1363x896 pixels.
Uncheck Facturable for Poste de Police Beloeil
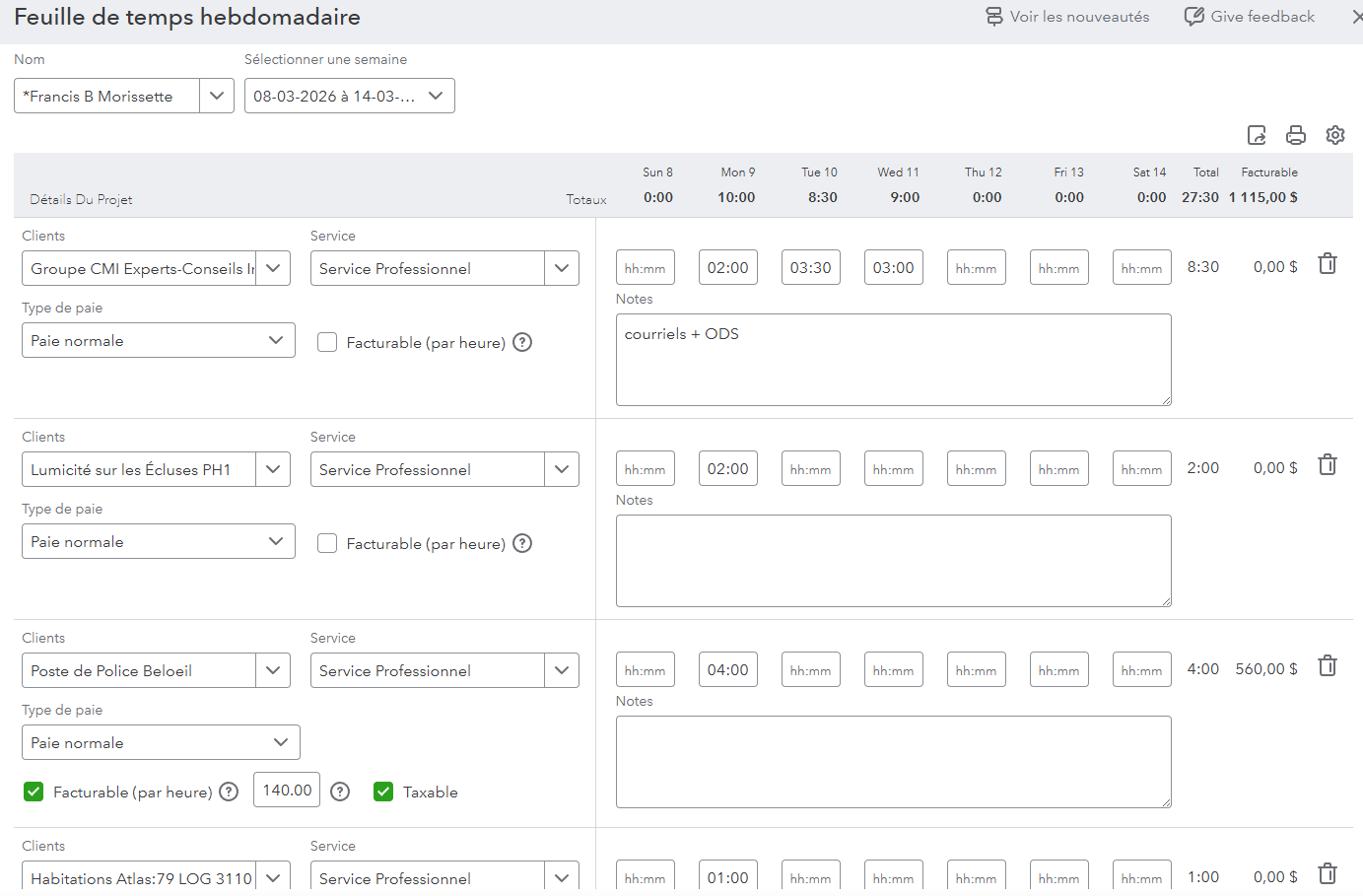pos(34,792)
